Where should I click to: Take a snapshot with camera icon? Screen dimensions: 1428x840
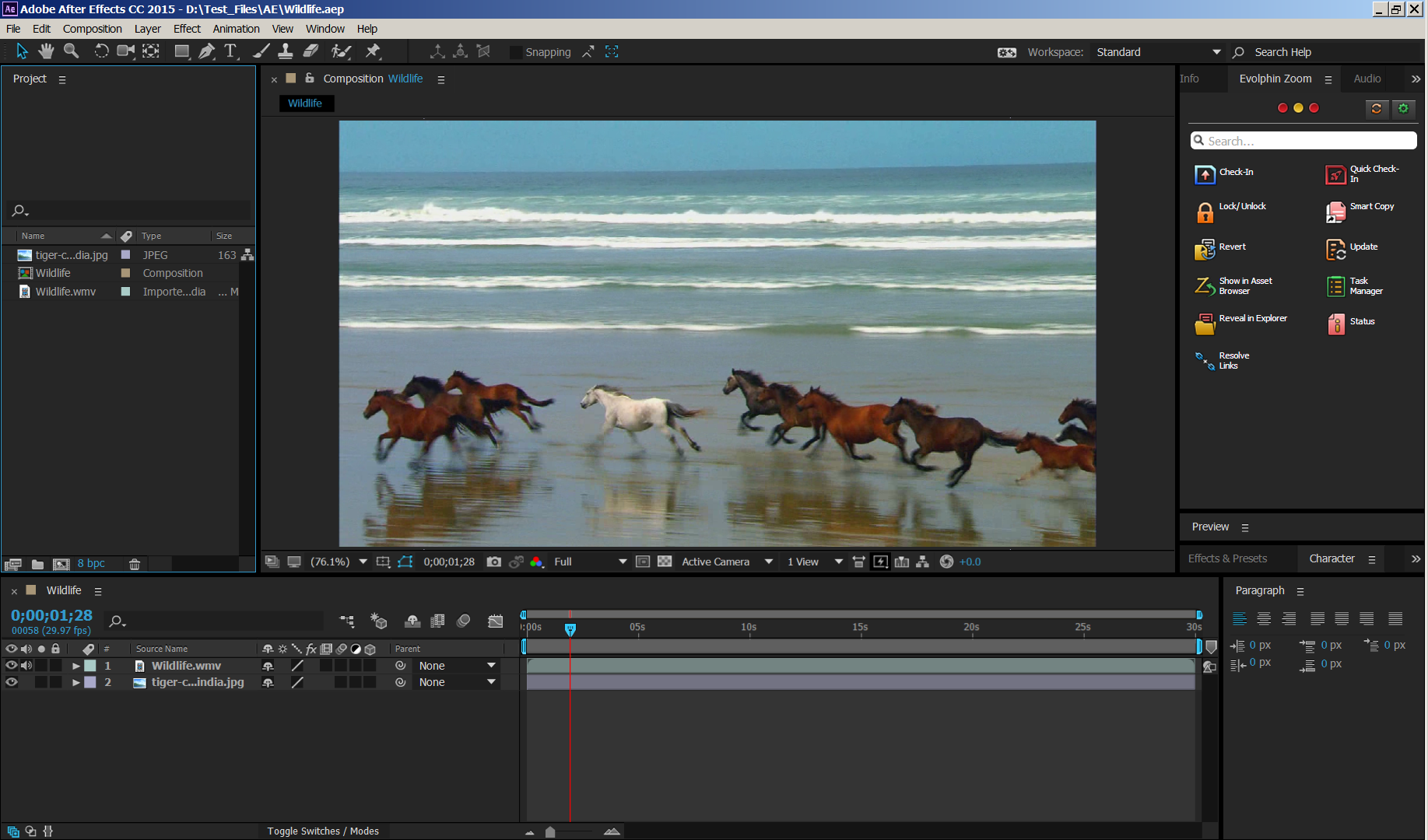tap(493, 562)
